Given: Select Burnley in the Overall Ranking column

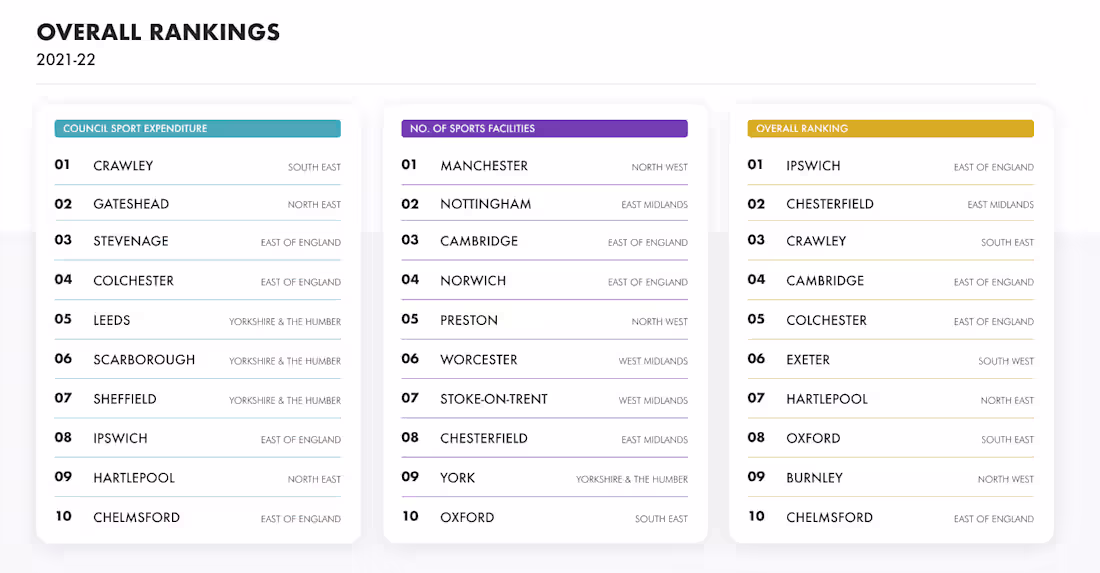Looking at the screenshot, I should 814,478.
